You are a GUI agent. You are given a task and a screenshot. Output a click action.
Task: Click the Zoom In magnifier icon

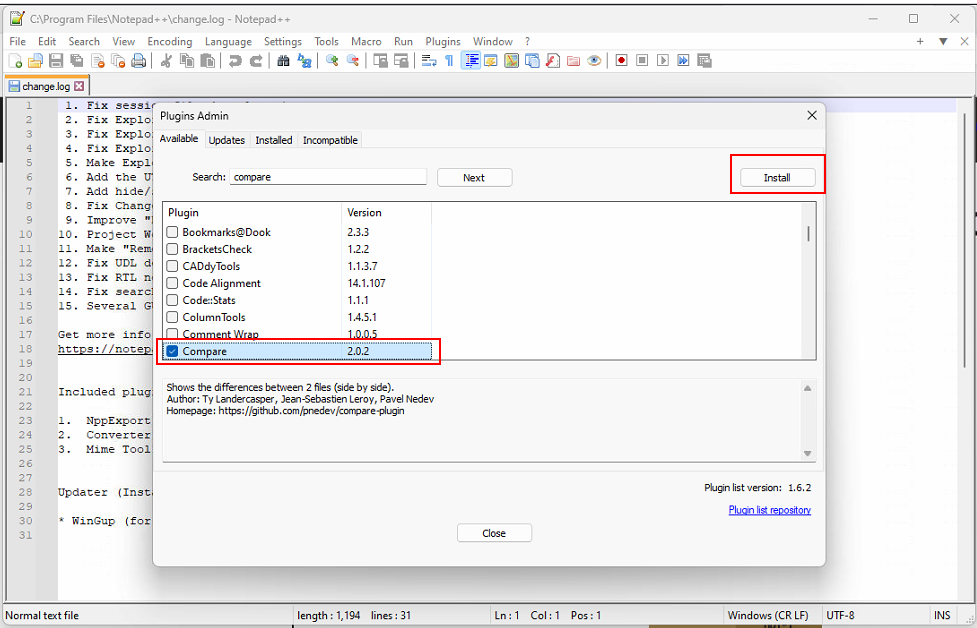(x=332, y=61)
